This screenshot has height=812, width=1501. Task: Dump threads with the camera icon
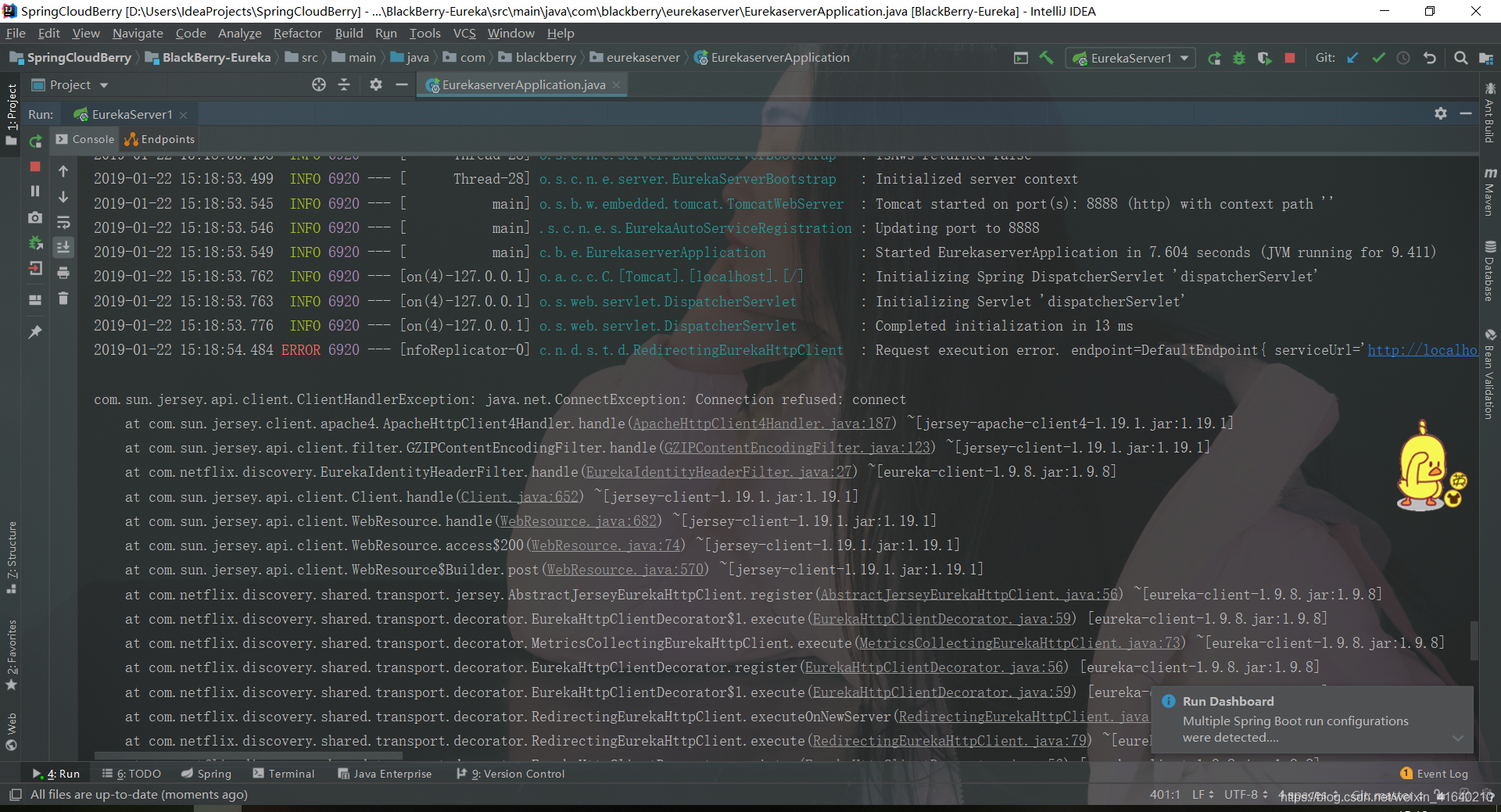[35, 217]
